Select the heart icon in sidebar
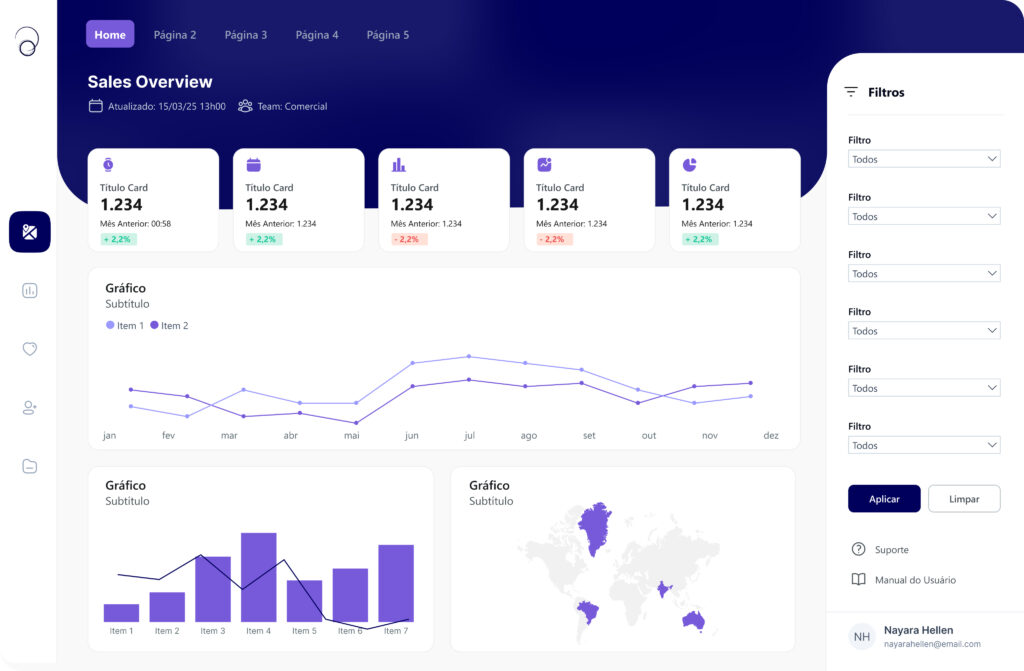Screen dimensions: 1024x671 point(29,349)
